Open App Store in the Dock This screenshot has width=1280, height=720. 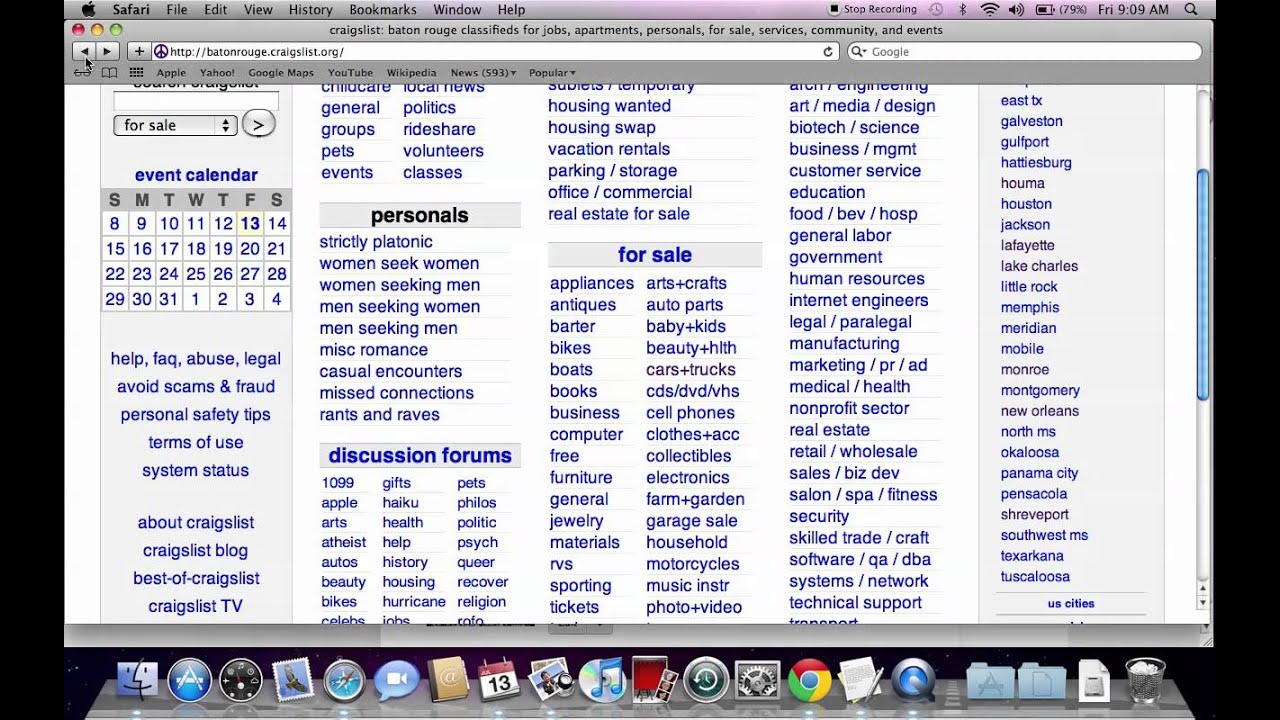tap(189, 681)
